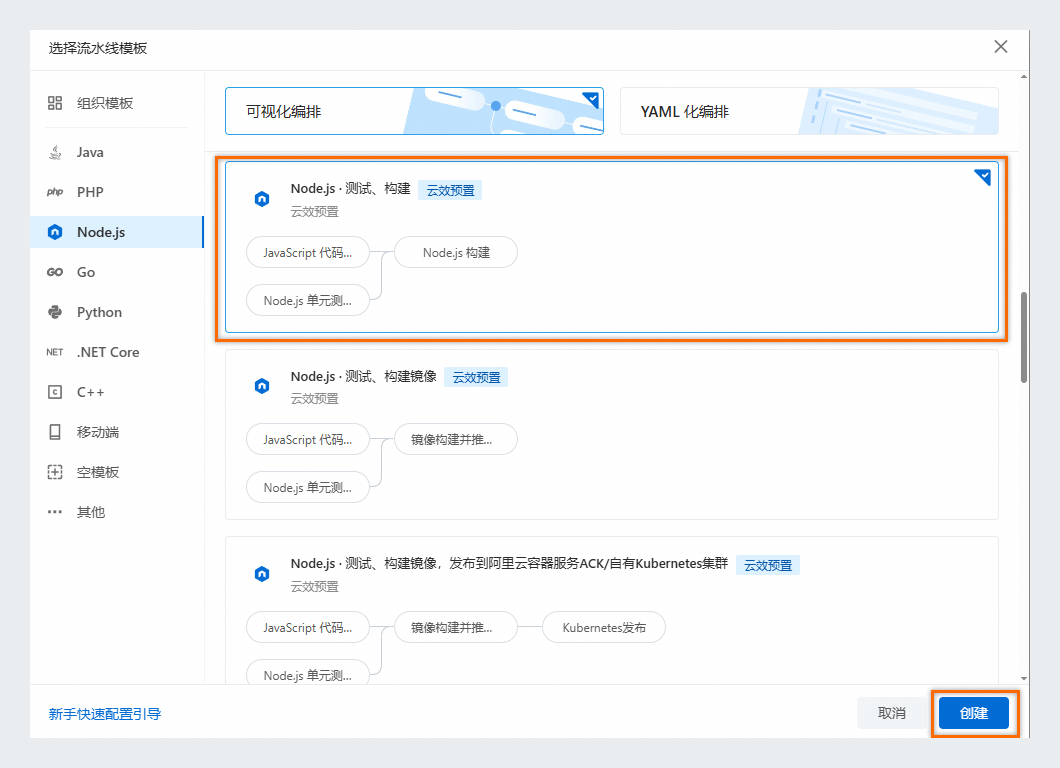
Task: Switch to 移动端 templates
Action: 116,432
